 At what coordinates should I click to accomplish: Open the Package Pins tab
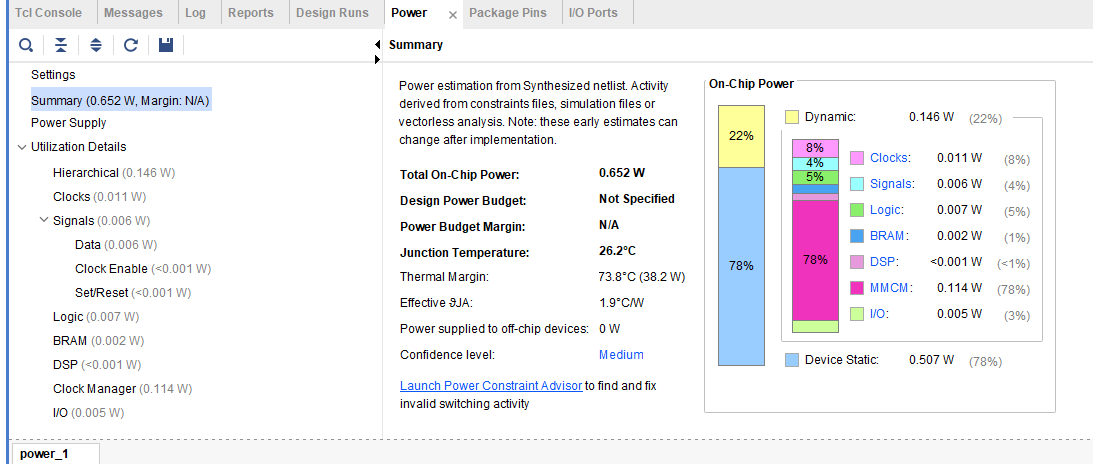tap(509, 13)
